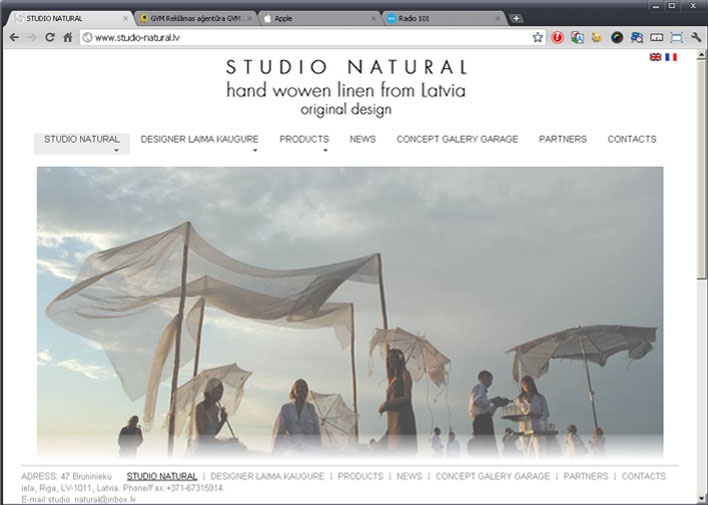Expand the PRODUCTS menu arrow
Screen dimensions: 708x505
[x=325, y=150]
